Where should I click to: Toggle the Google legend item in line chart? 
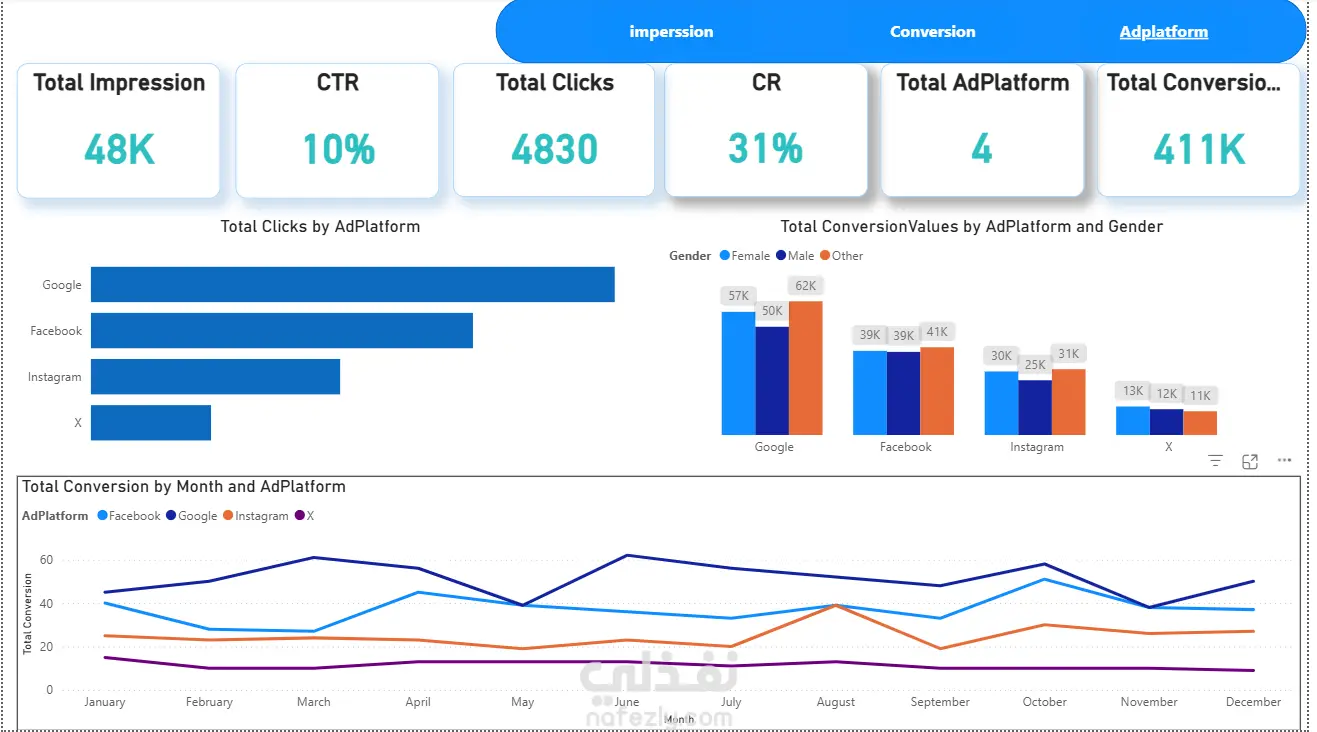point(191,516)
